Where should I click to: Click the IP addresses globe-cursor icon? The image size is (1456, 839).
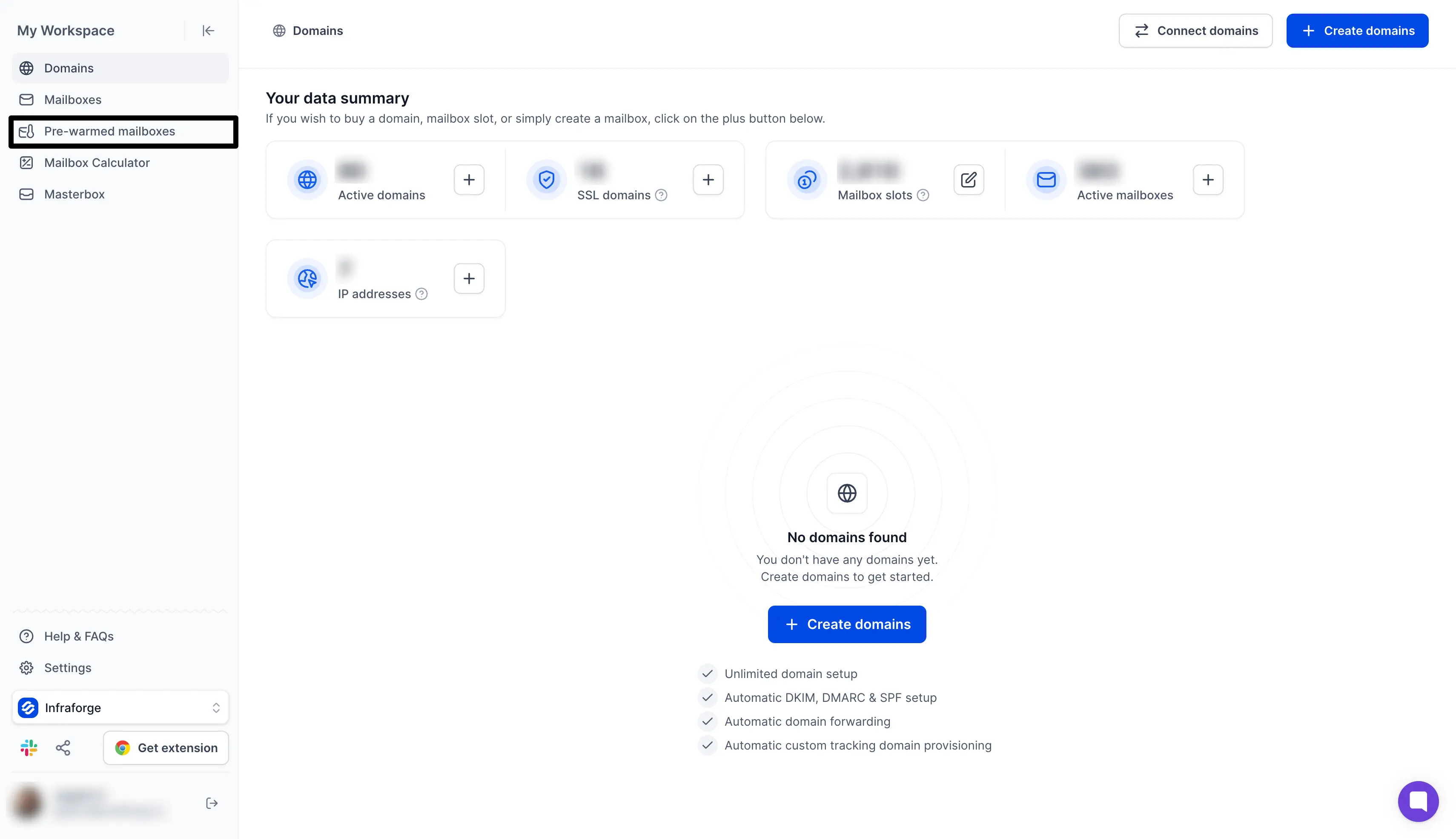click(x=307, y=279)
